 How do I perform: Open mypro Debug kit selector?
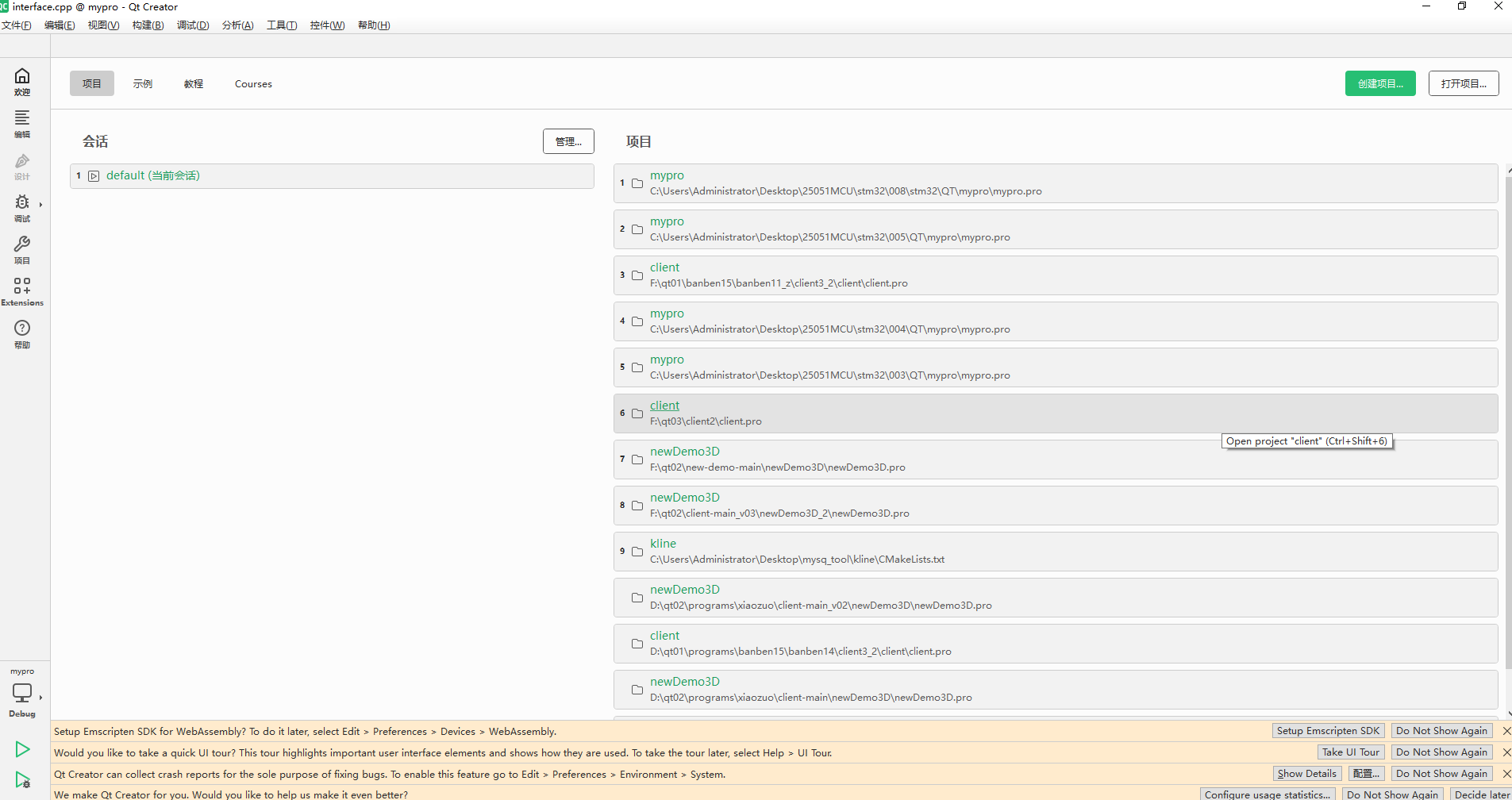point(22,693)
